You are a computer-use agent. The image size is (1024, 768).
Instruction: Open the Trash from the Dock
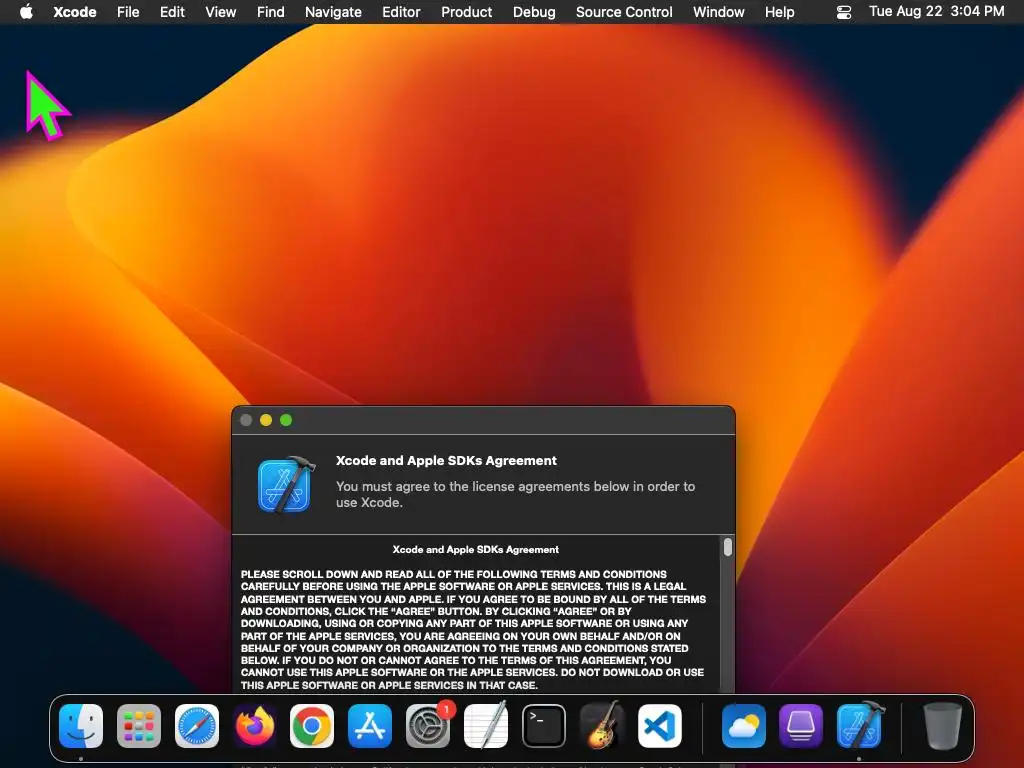(x=942, y=726)
